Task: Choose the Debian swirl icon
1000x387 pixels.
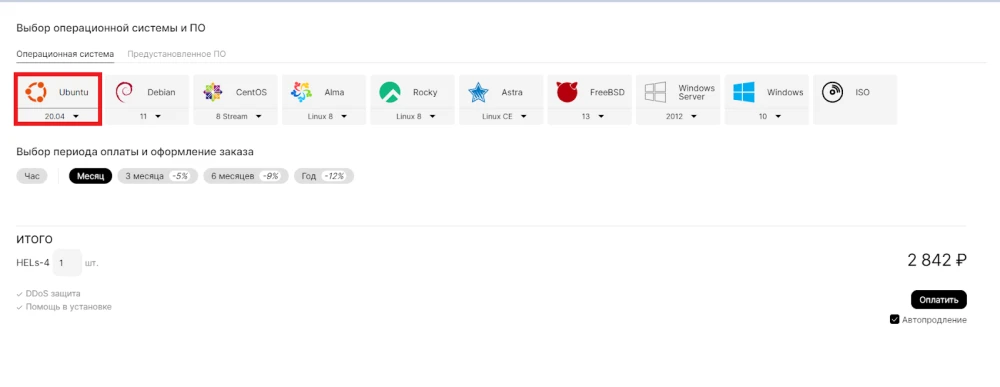Action: (124, 92)
